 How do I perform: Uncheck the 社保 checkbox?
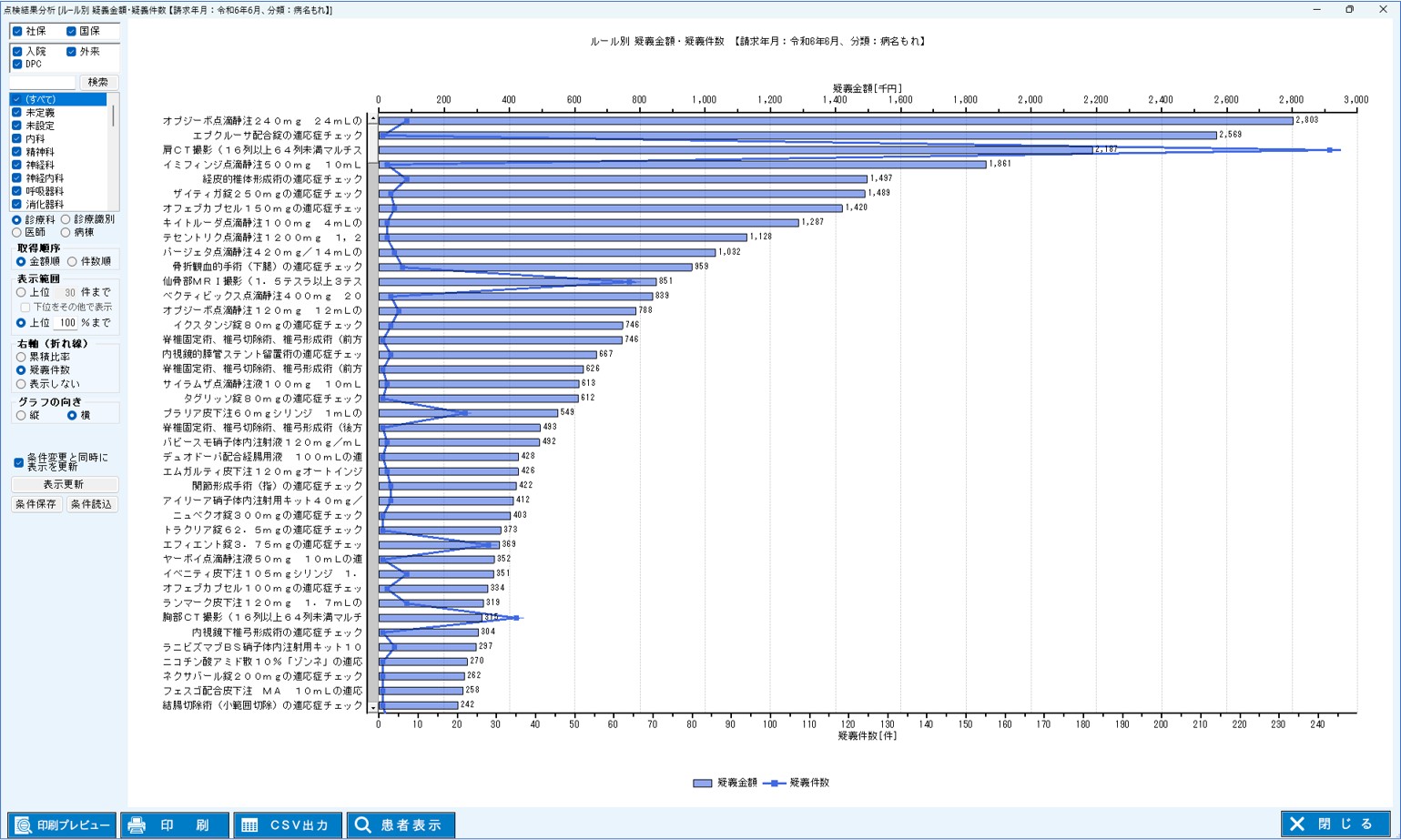click(x=17, y=31)
